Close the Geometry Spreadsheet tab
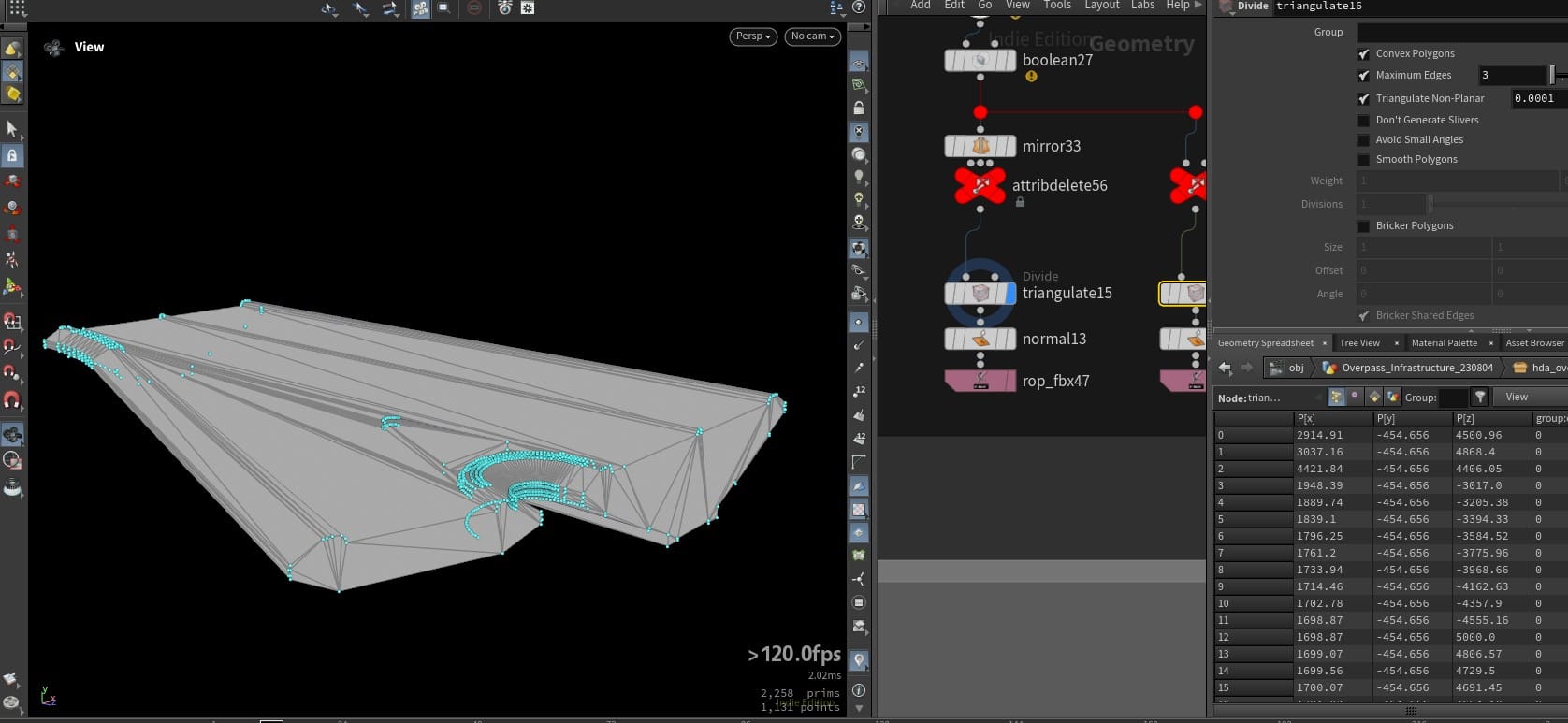 (1324, 343)
